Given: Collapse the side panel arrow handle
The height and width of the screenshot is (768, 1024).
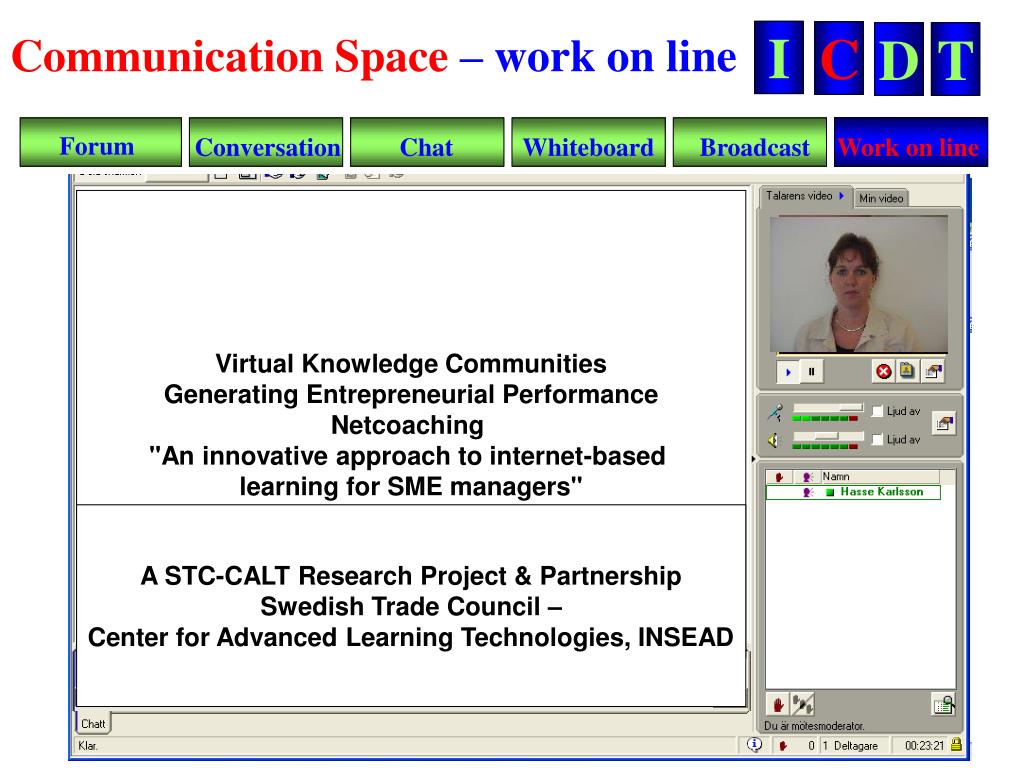Looking at the screenshot, I should pyautogui.click(x=753, y=459).
